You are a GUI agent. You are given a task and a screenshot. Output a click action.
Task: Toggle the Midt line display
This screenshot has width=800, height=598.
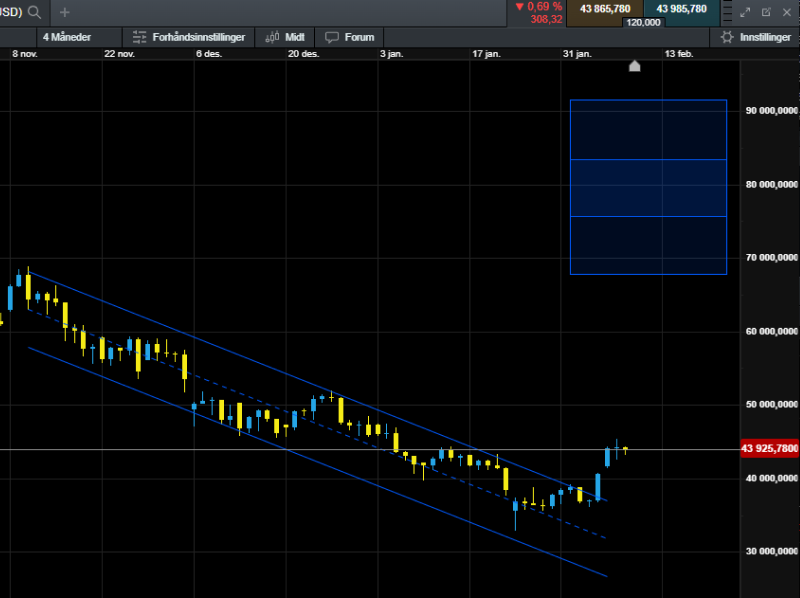pyautogui.click(x=285, y=36)
